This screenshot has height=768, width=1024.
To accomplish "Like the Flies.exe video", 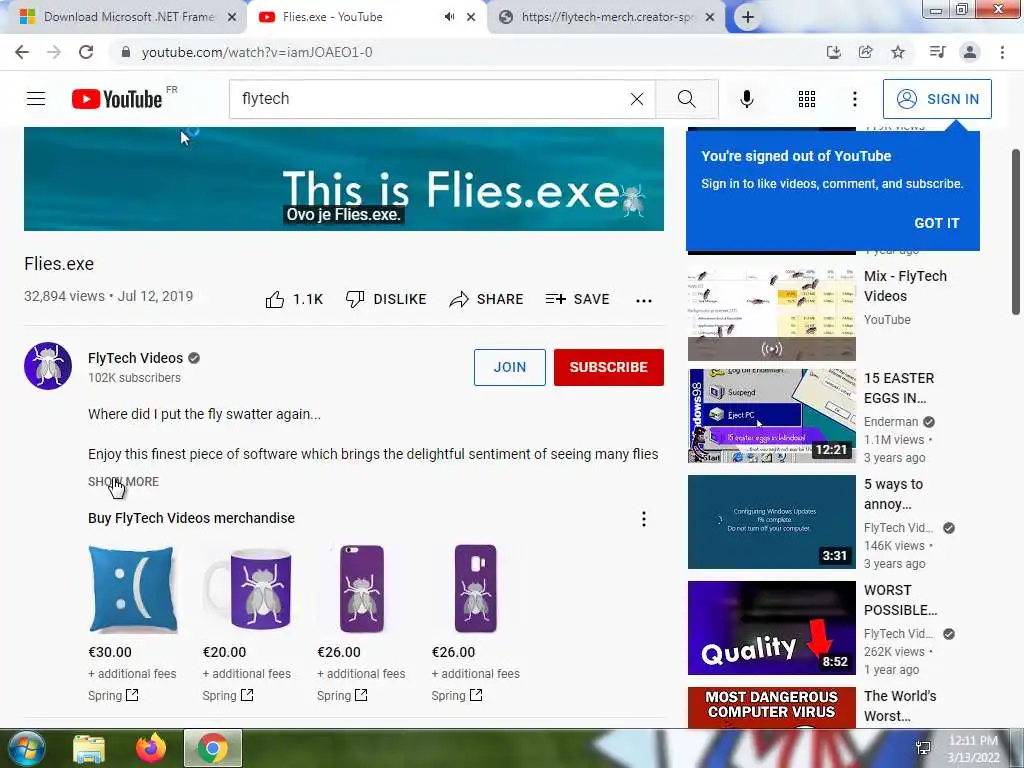I will [295, 299].
